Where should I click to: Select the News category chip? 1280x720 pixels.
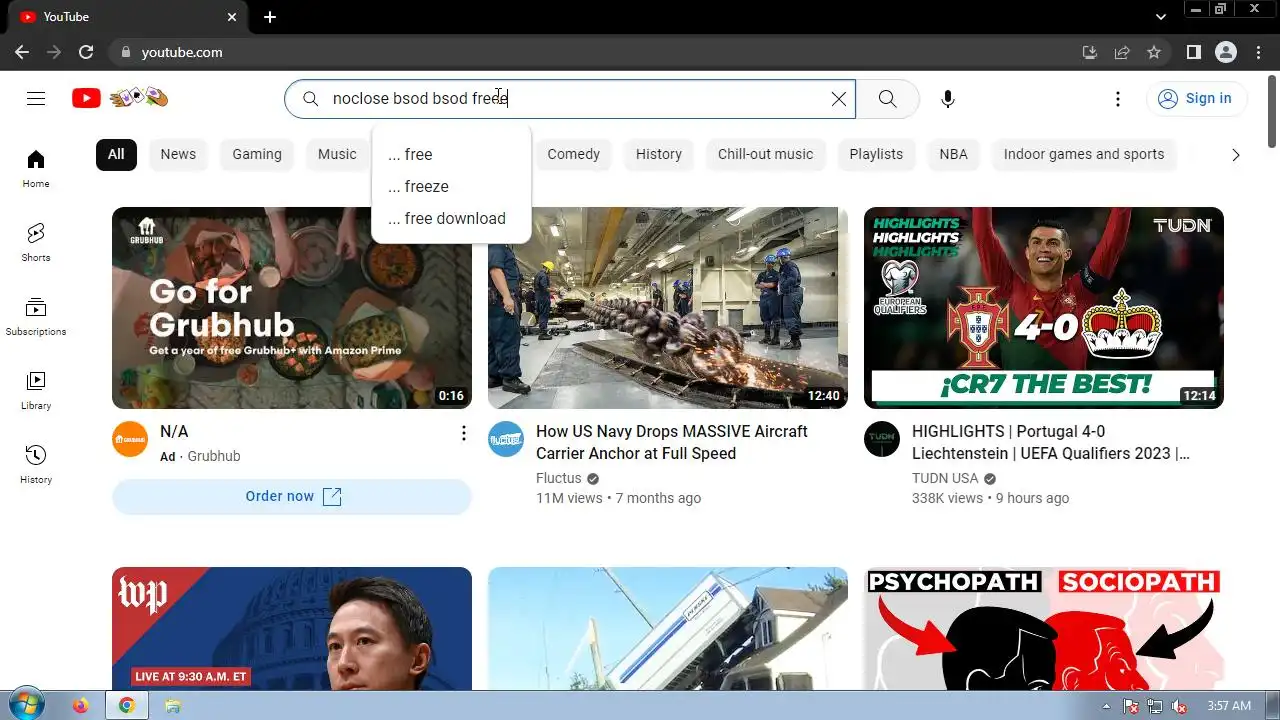(x=178, y=154)
